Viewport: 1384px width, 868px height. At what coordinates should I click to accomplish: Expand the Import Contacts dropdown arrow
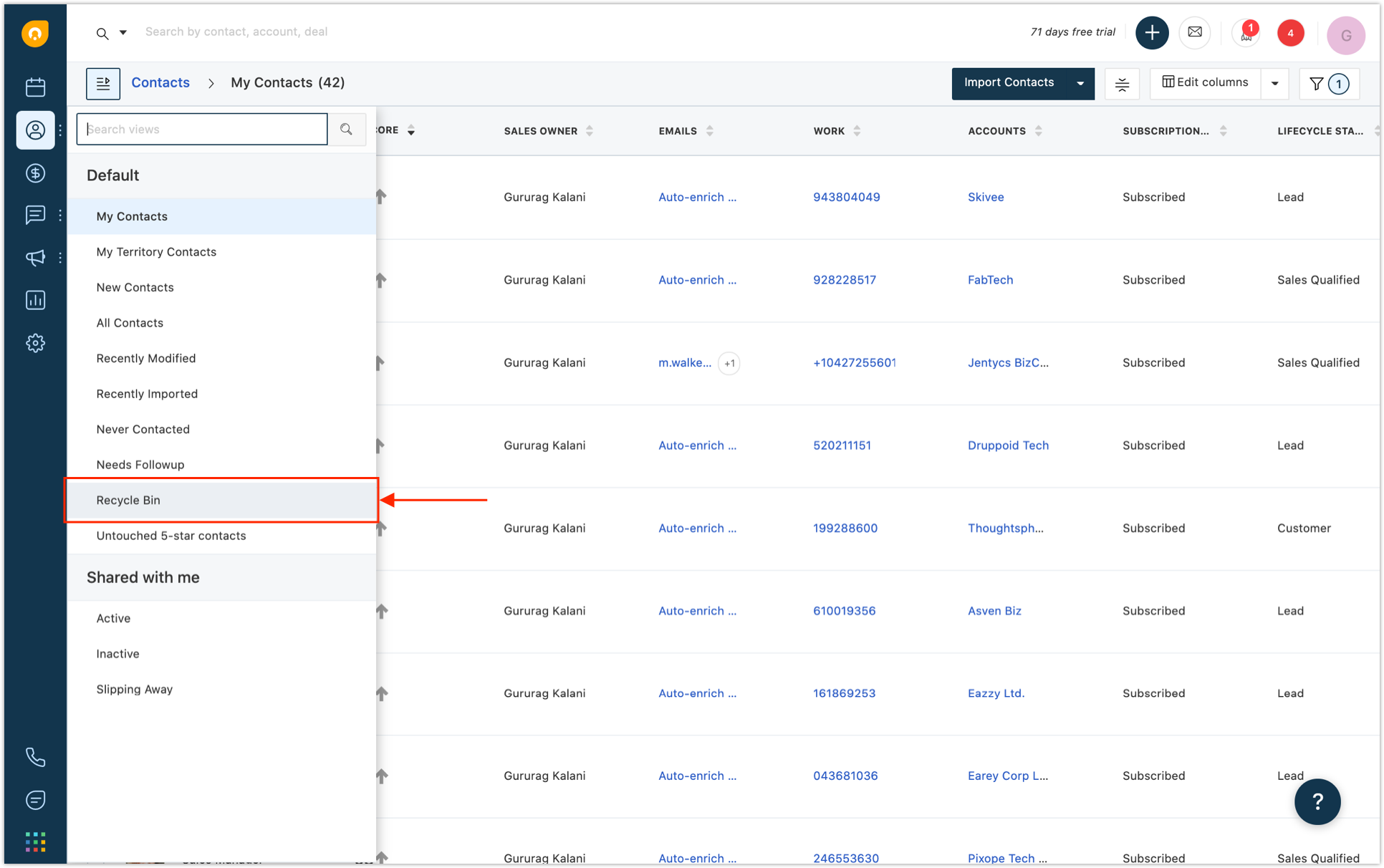click(1080, 84)
